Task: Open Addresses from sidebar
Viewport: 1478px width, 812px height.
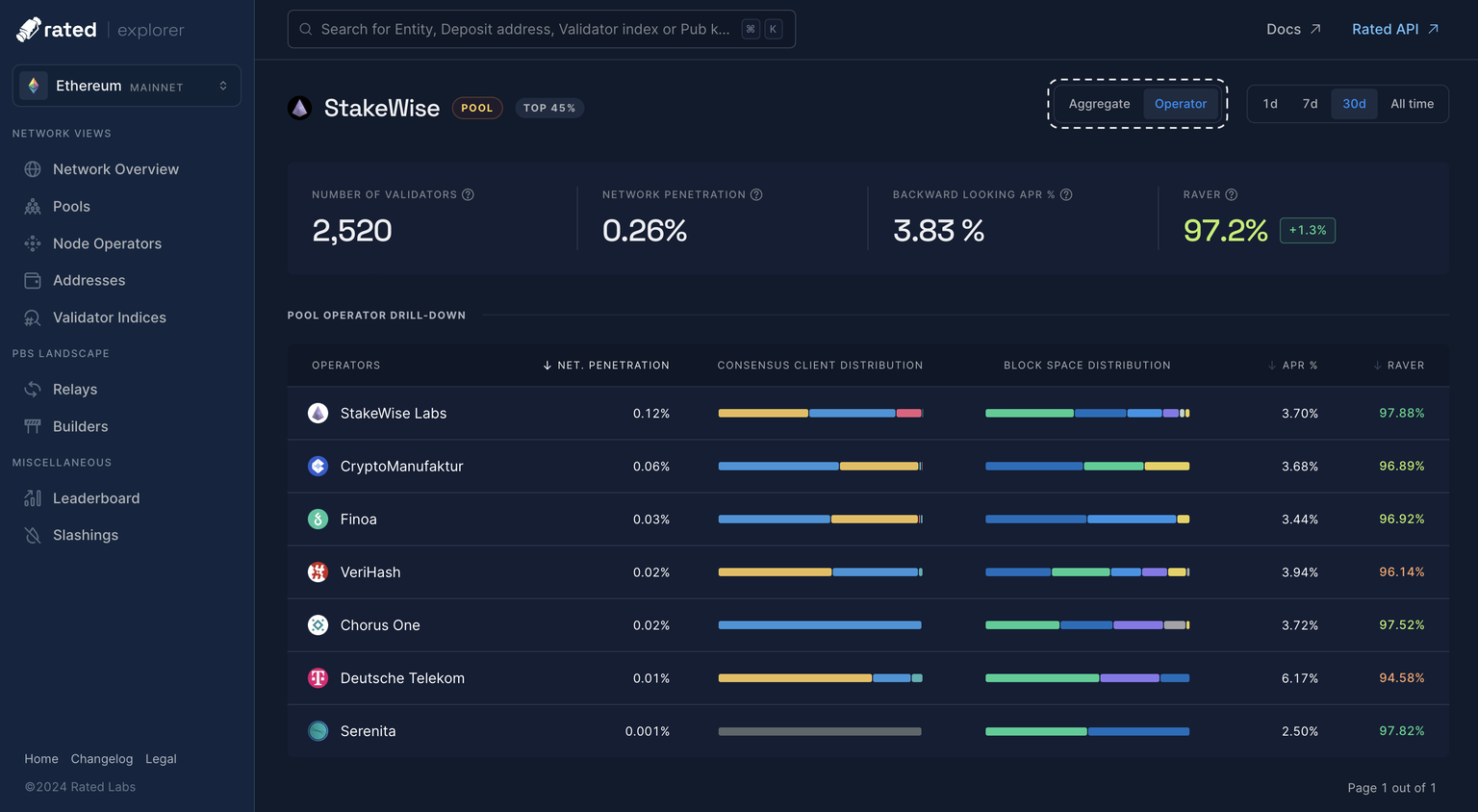Action: [x=89, y=281]
